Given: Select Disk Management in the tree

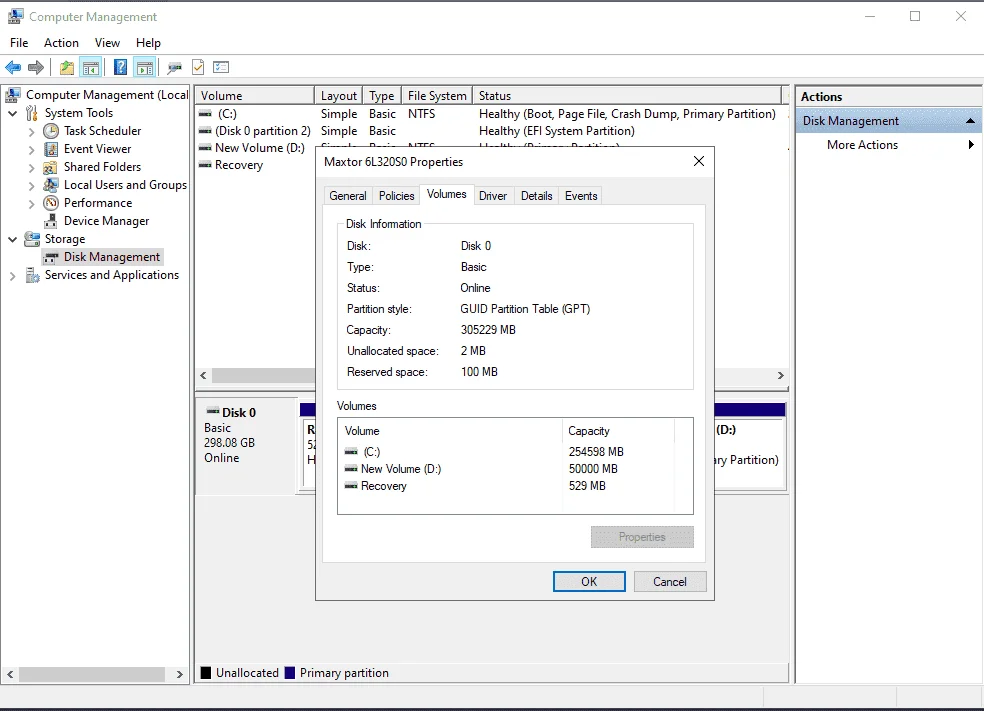Looking at the screenshot, I should pos(102,257).
